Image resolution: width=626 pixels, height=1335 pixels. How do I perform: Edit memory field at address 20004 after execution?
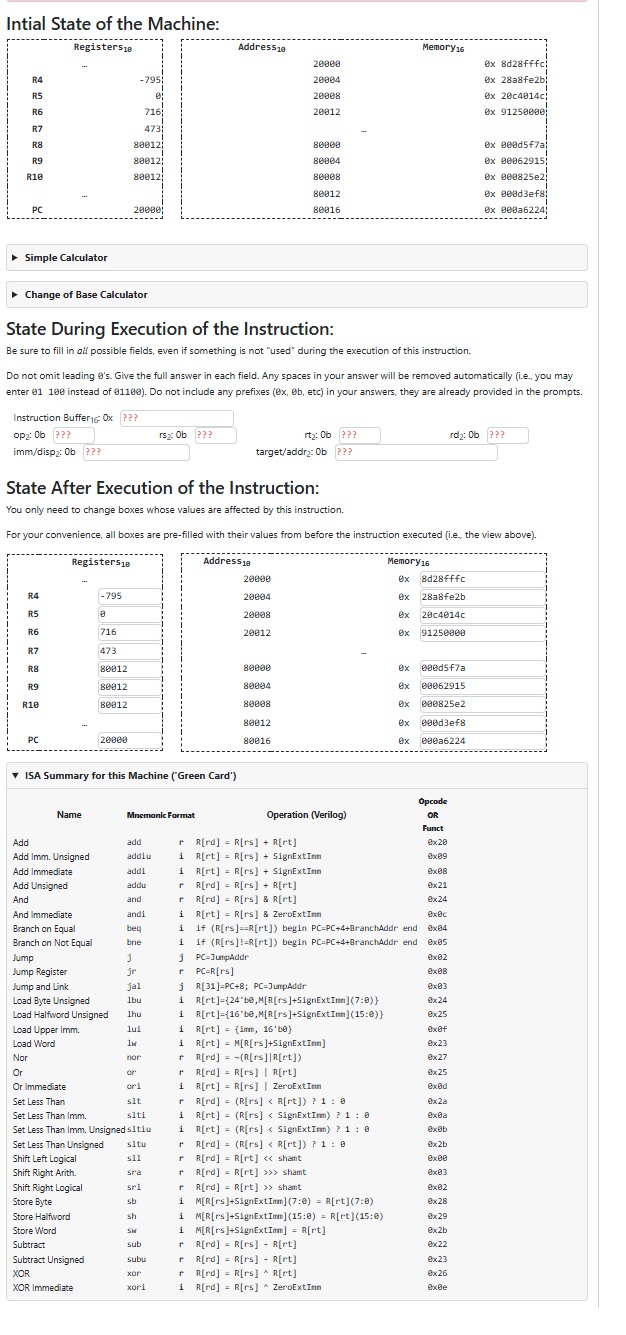click(x=482, y=597)
